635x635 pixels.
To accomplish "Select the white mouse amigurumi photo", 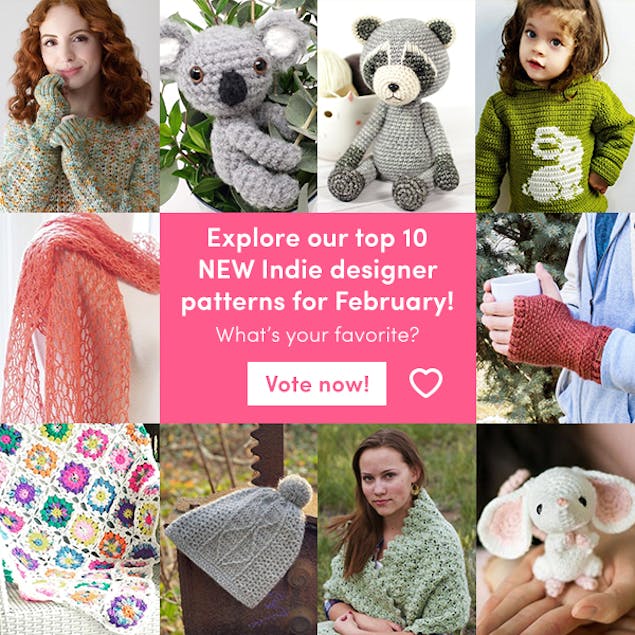I will point(556,529).
